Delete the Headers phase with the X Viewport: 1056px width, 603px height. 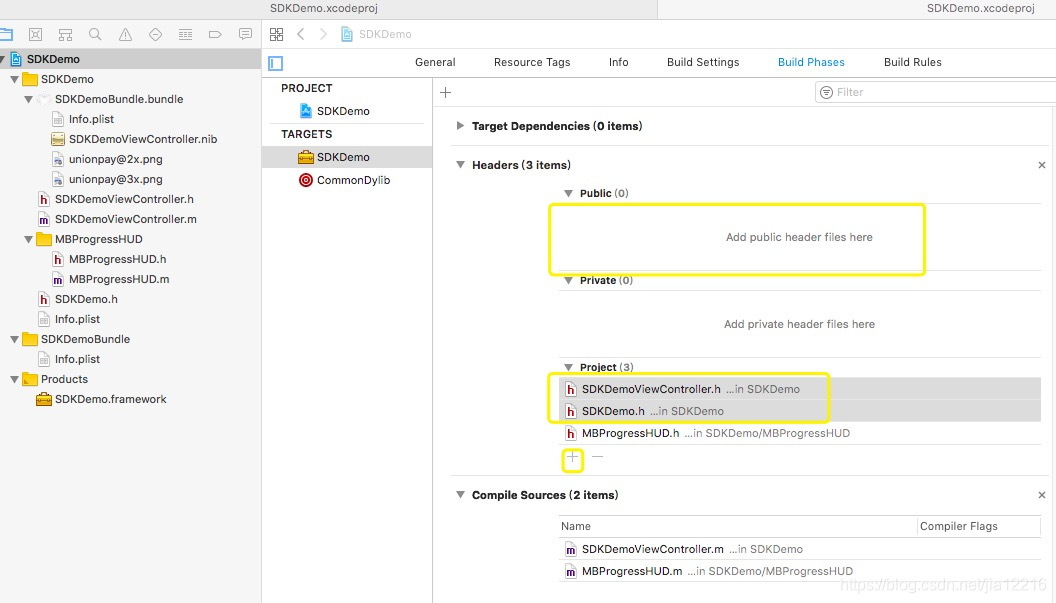click(x=1042, y=165)
